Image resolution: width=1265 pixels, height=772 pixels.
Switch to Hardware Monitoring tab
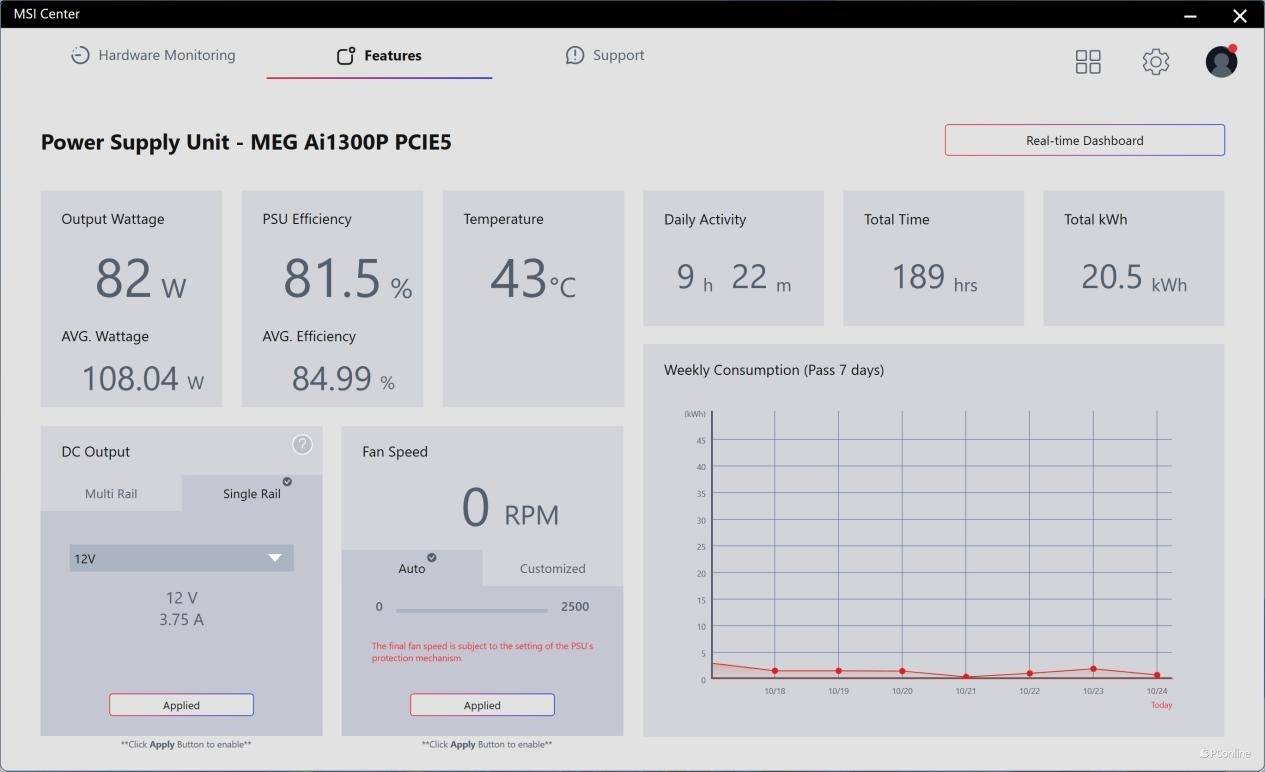point(166,56)
